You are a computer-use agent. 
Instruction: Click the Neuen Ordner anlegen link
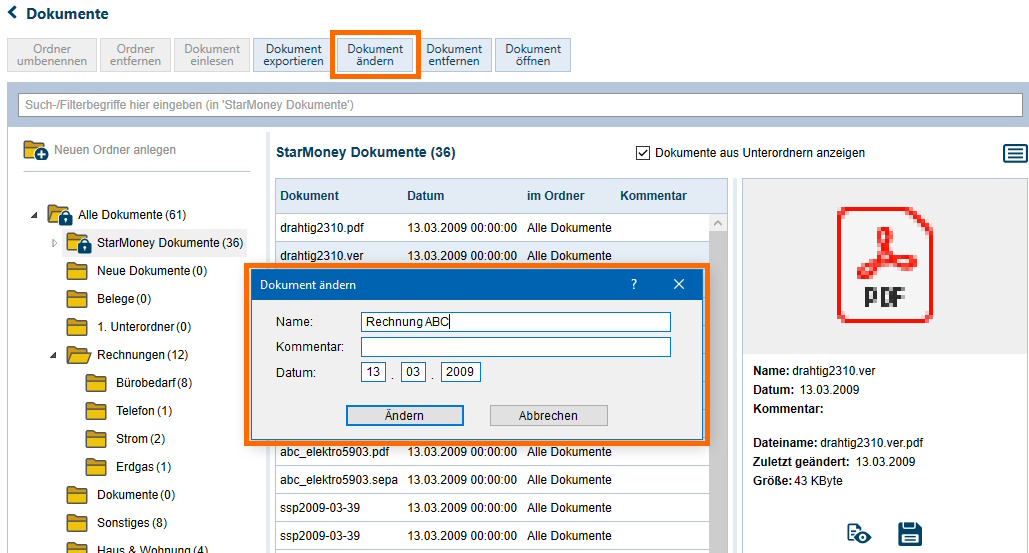coord(115,150)
